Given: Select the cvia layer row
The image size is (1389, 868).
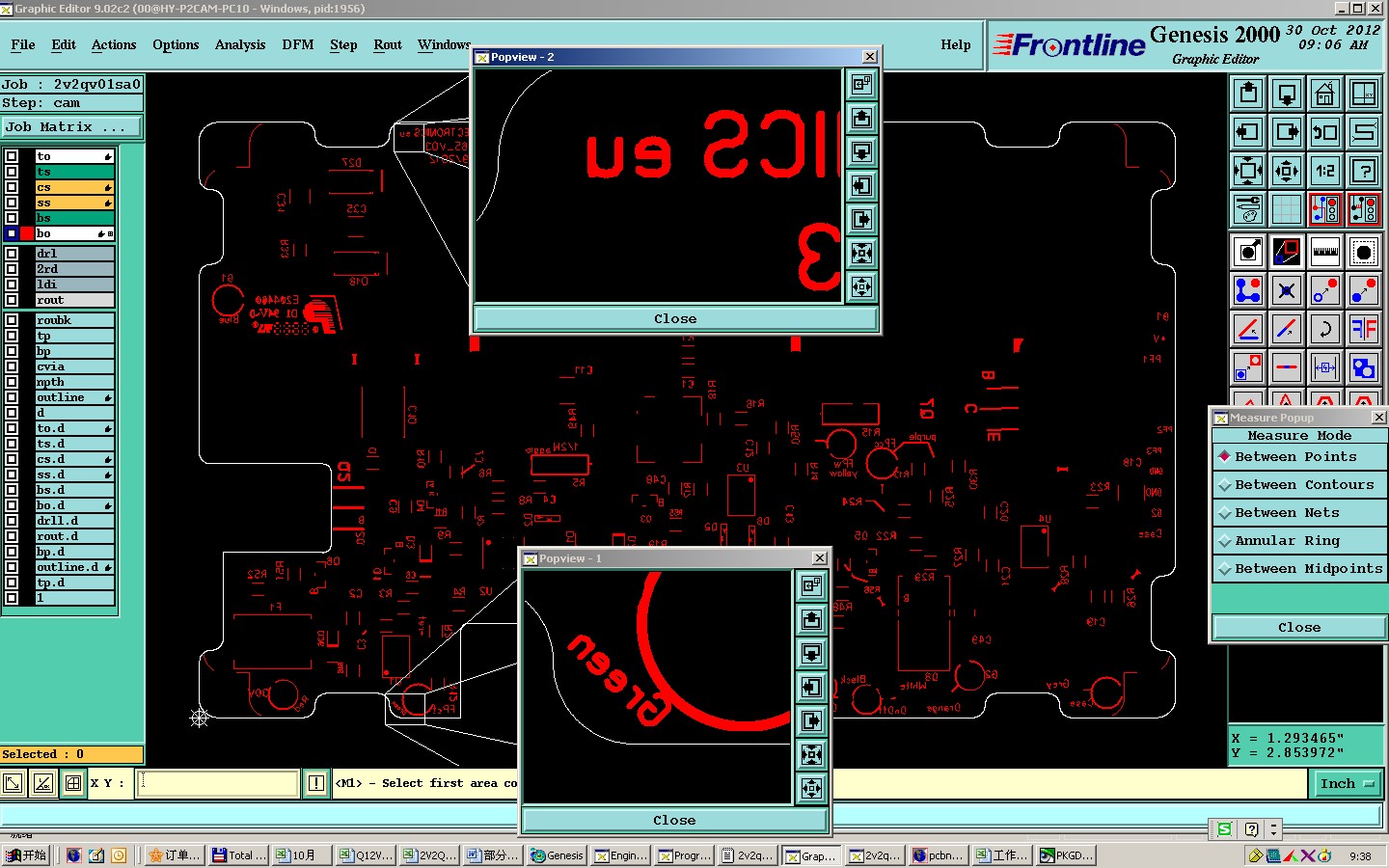Looking at the screenshot, I should coord(74,366).
